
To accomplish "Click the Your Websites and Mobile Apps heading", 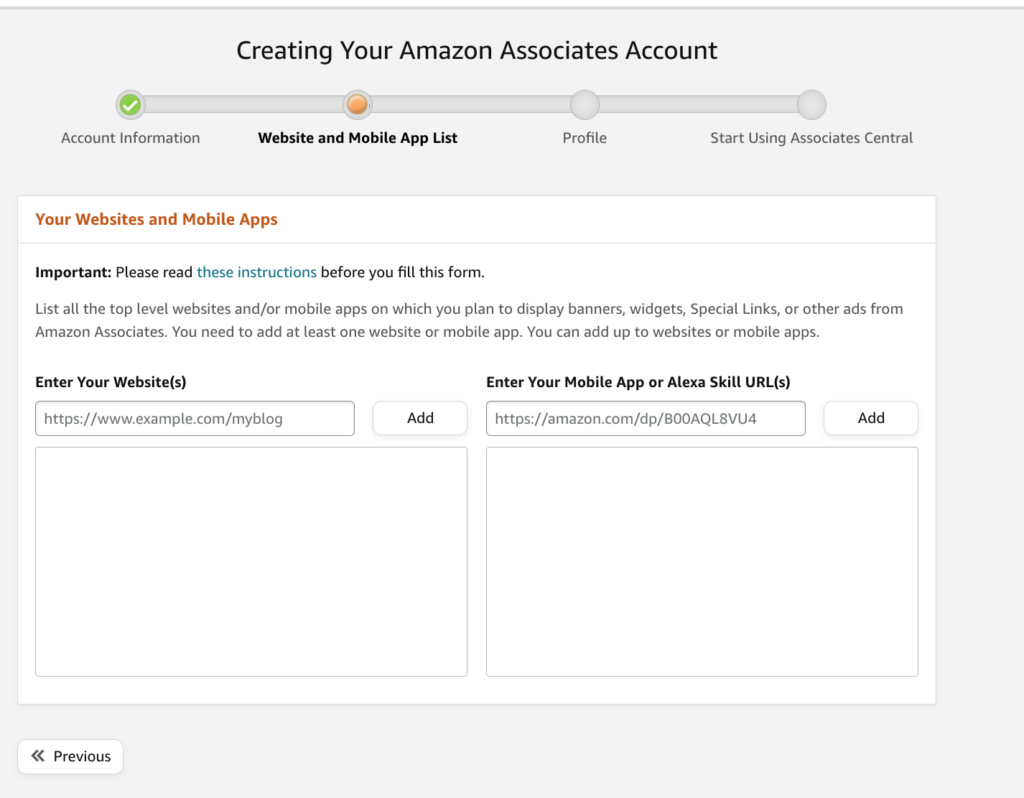I will [x=156, y=218].
